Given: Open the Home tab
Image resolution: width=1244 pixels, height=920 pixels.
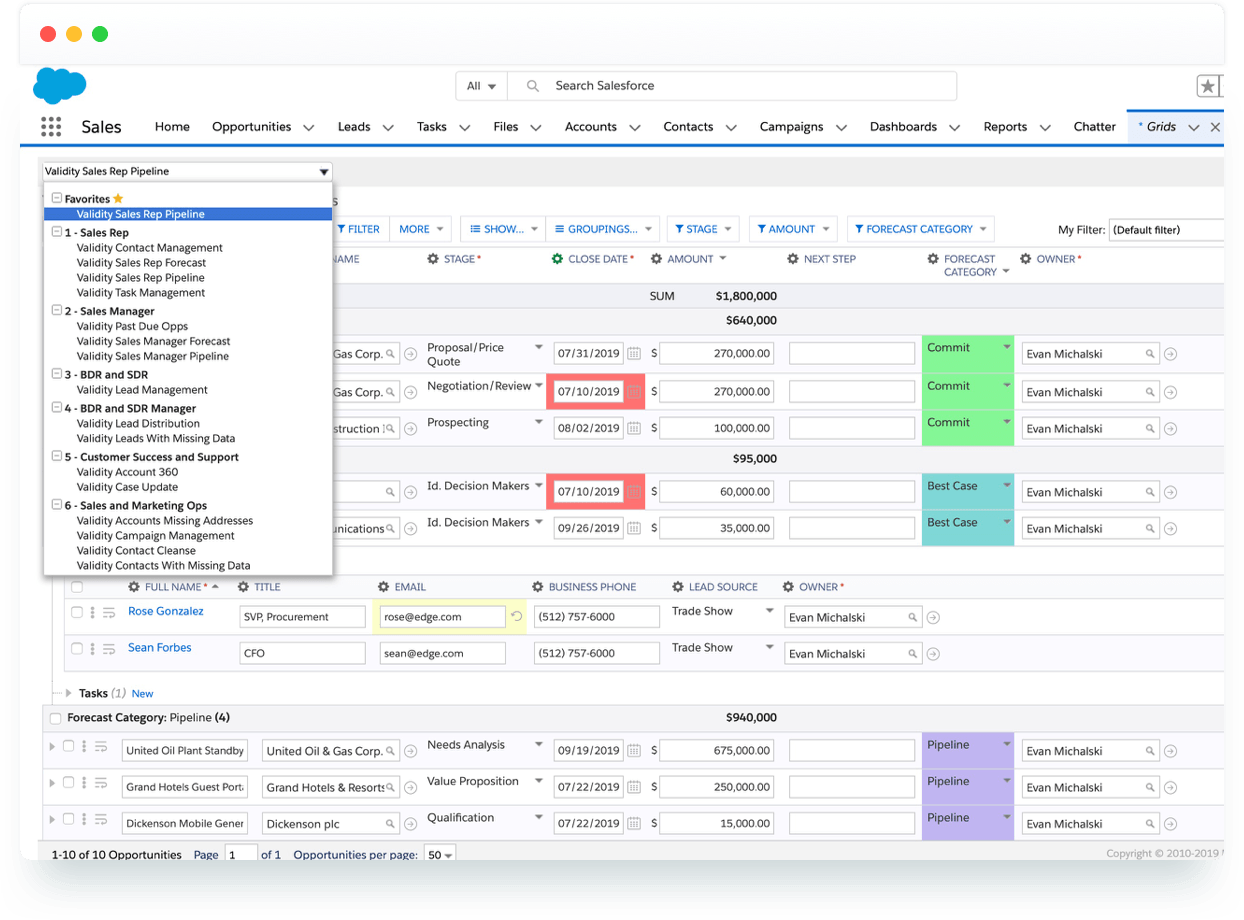Looking at the screenshot, I should click(172, 127).
